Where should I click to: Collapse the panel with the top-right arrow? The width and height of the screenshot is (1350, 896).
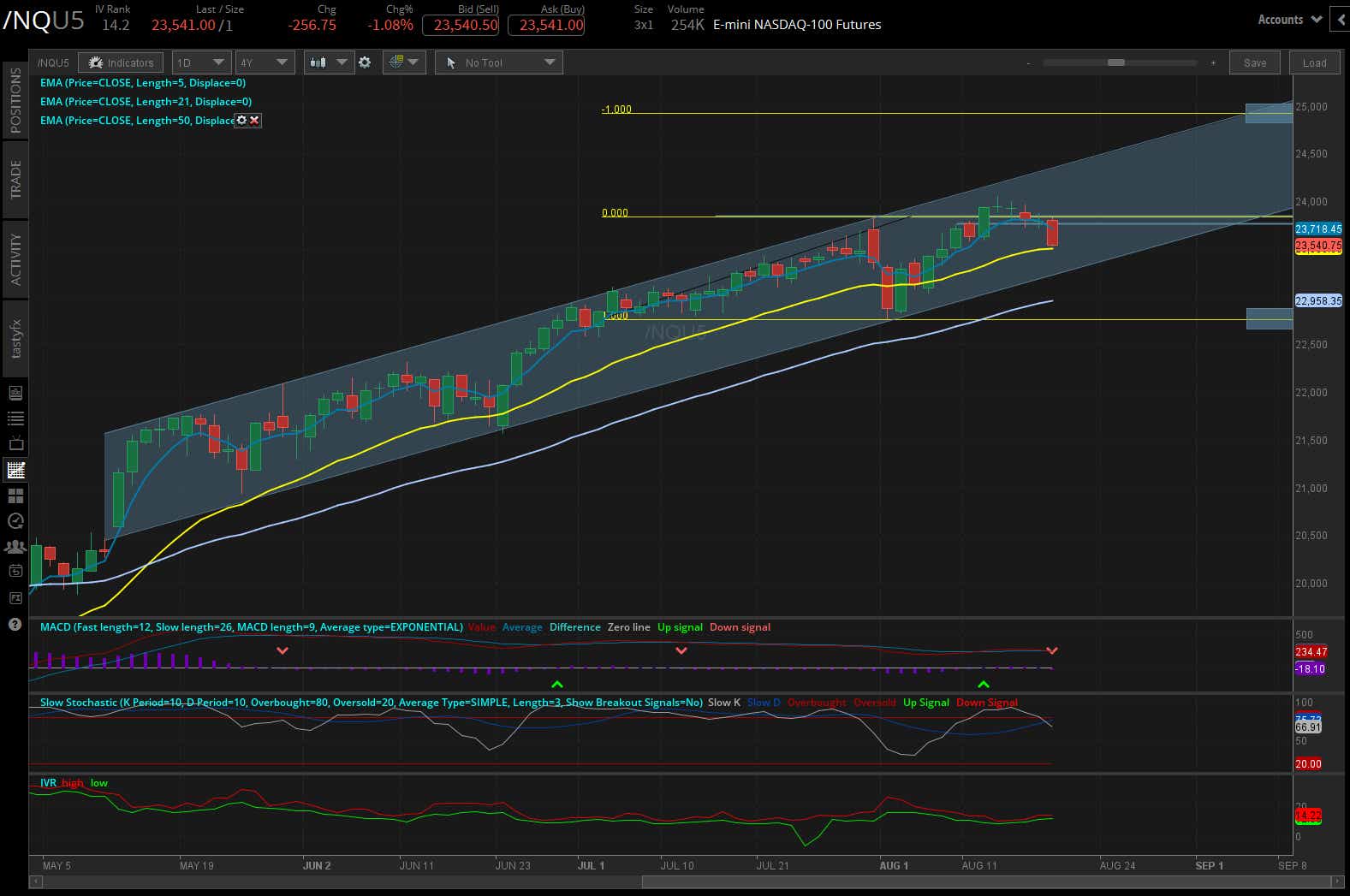(x=1340, y=20)
